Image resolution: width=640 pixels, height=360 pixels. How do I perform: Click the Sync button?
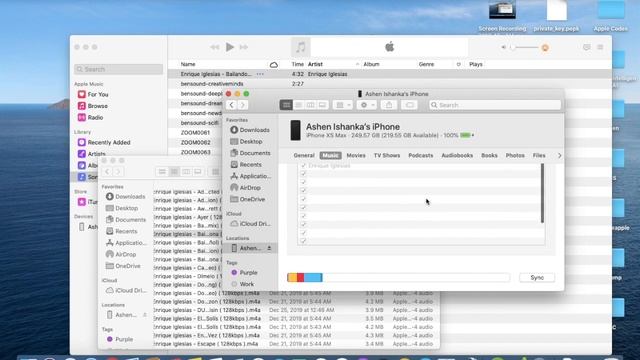pos(537,278)
